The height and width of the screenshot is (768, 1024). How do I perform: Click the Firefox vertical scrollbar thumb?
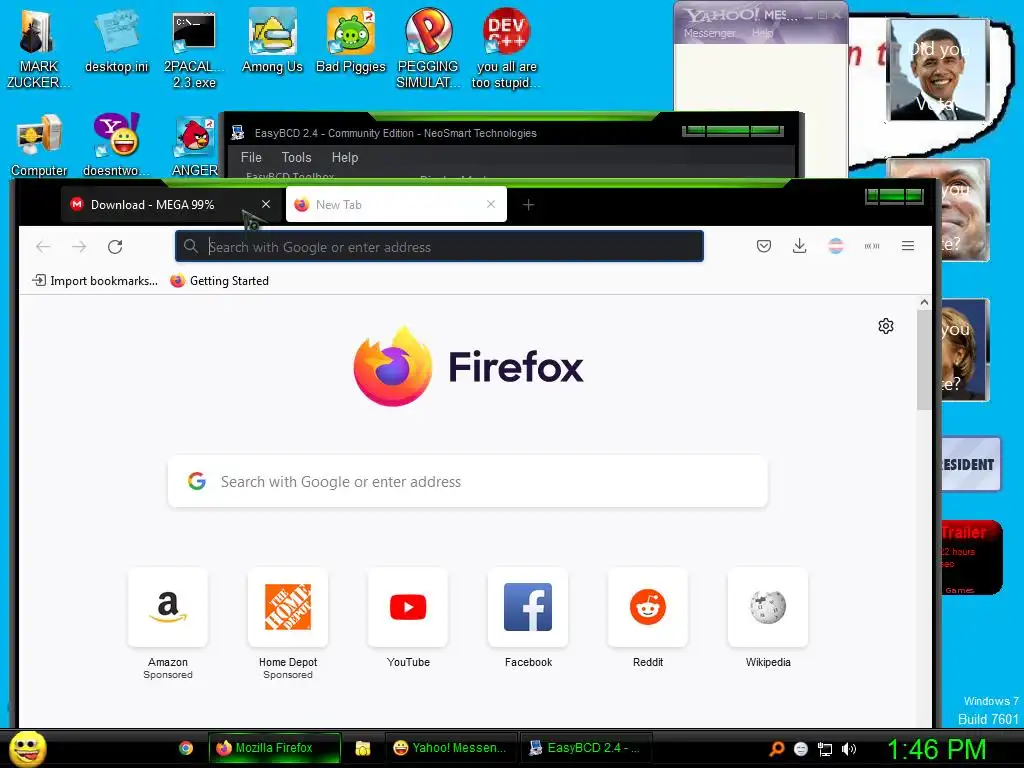pyautogui.click(x=924, y=360)
